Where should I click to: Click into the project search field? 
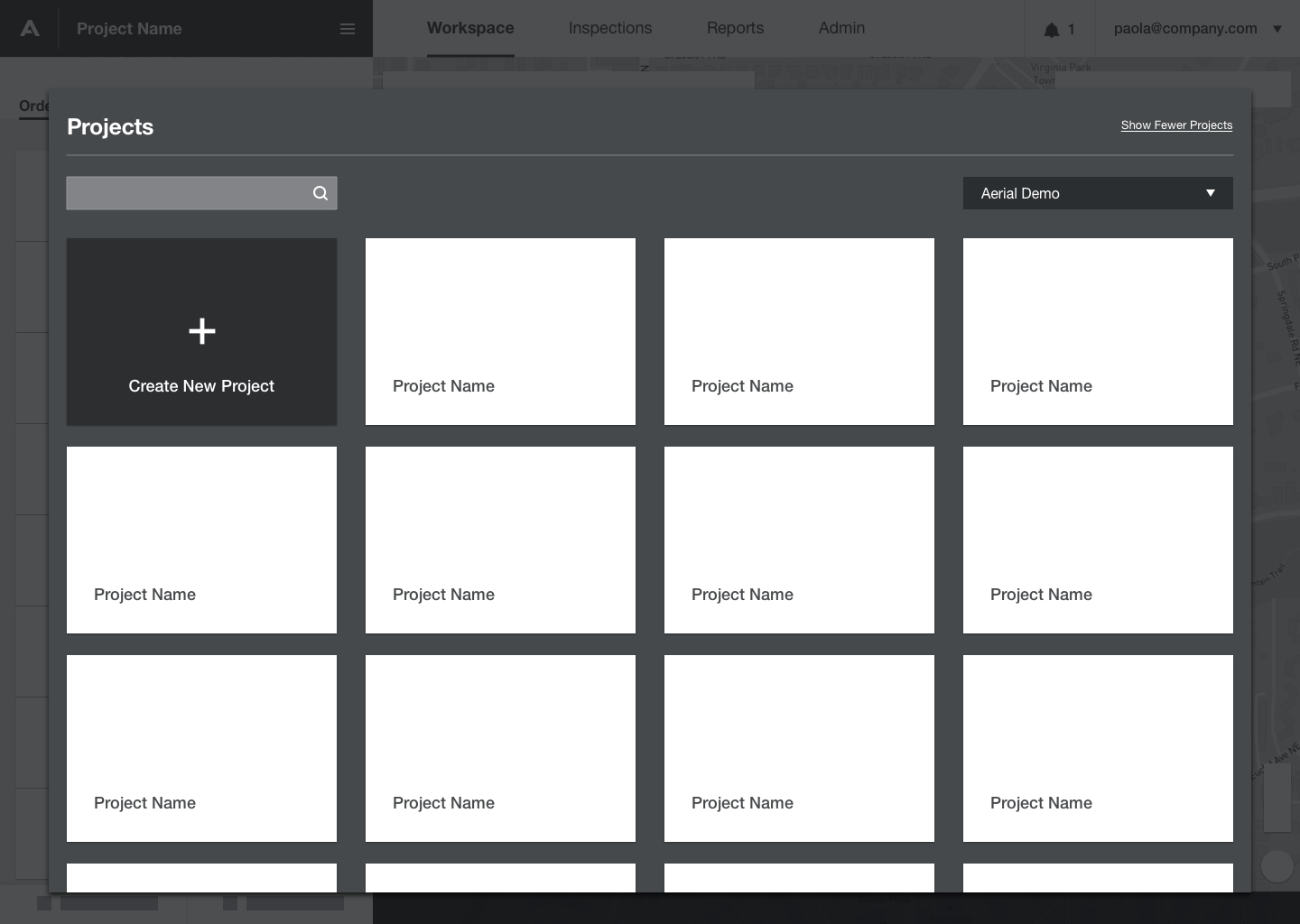[181, 192]
